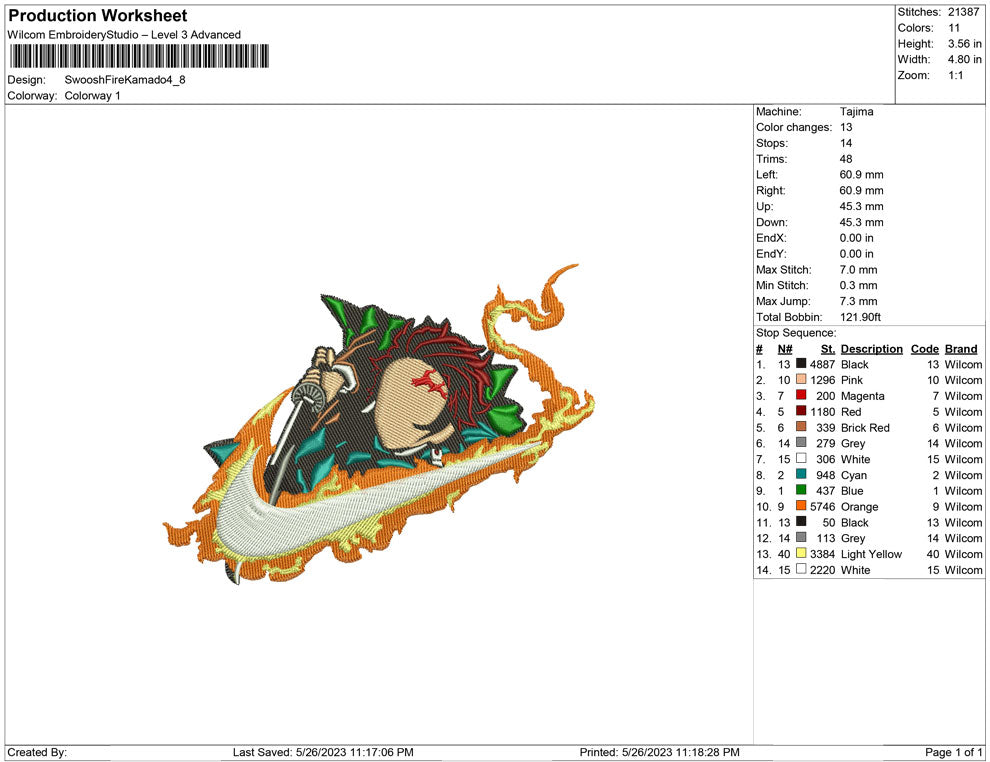Click the Page 1 of 1 label
Image resolution: width=990 pixels, height=762 pixels.
pyautogui.click(x=953, y=752)
